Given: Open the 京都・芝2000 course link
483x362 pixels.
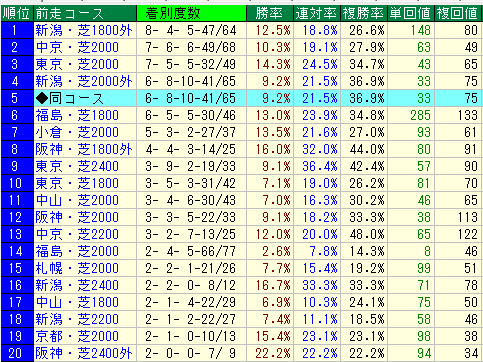Looking at the screenshot, I should 77,337.
